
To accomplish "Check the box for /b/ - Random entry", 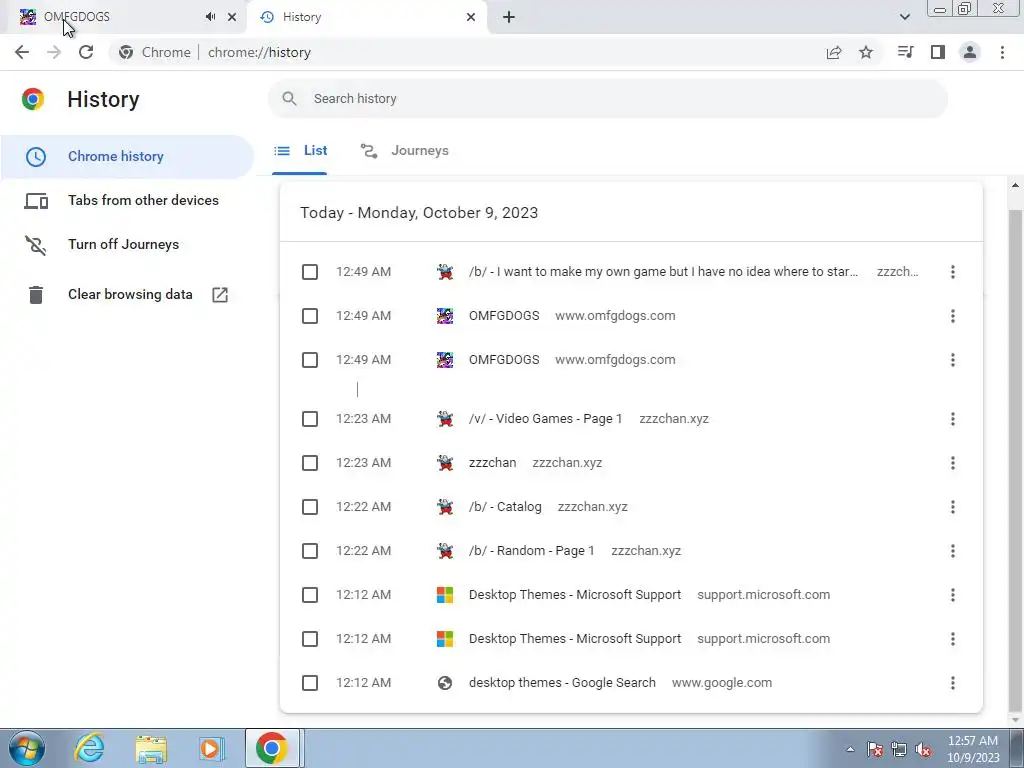I will [x=310, y=551].
